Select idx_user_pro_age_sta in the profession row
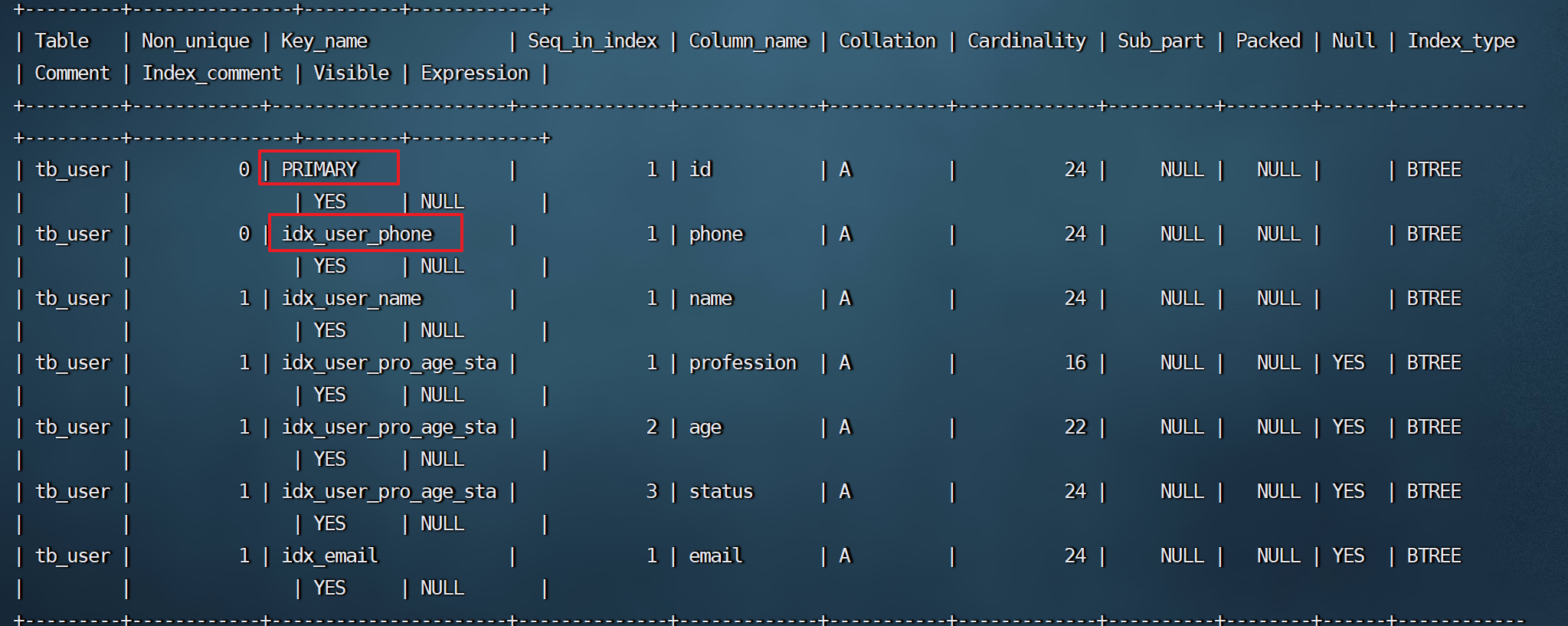Screen dimensions: 1568x626 [x=389, y=363]
